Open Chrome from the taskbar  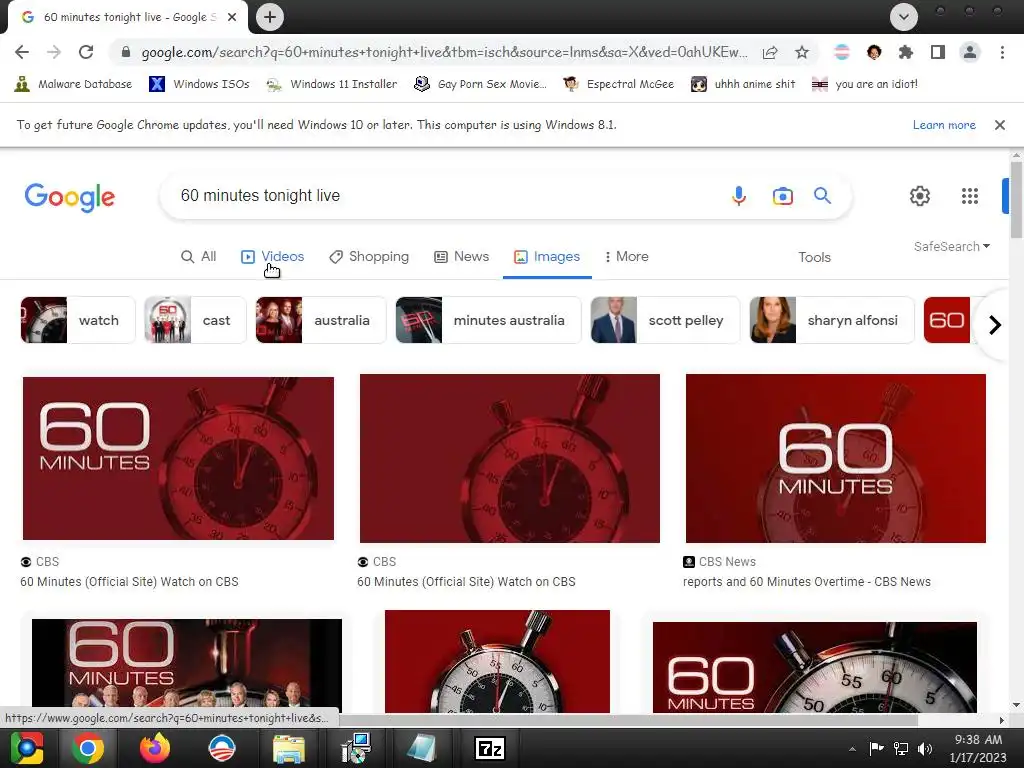[x=88, y=748]
